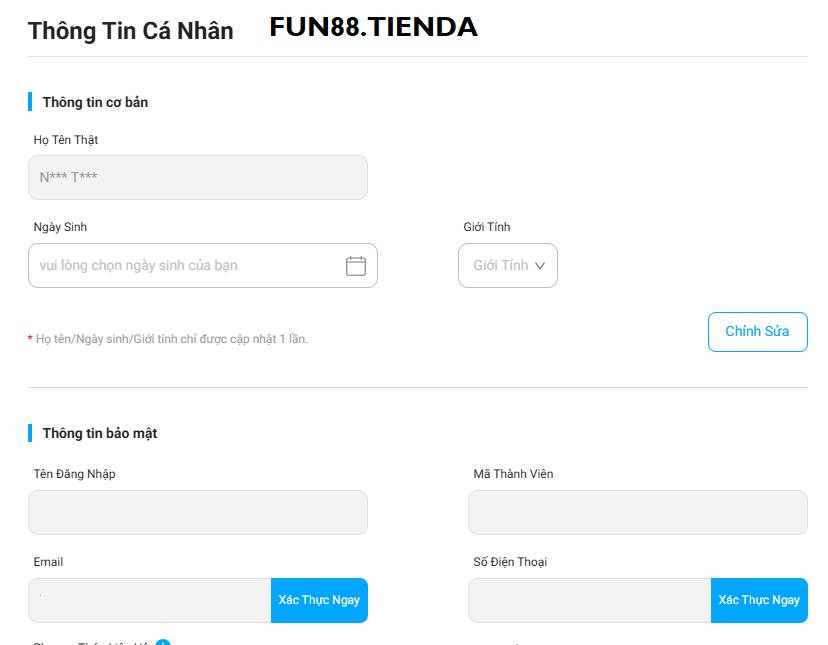This screenshot has height=645, width=828.
Task: Click the blue marker beside Thông tin bảo mật
Action: coord(30,432)
